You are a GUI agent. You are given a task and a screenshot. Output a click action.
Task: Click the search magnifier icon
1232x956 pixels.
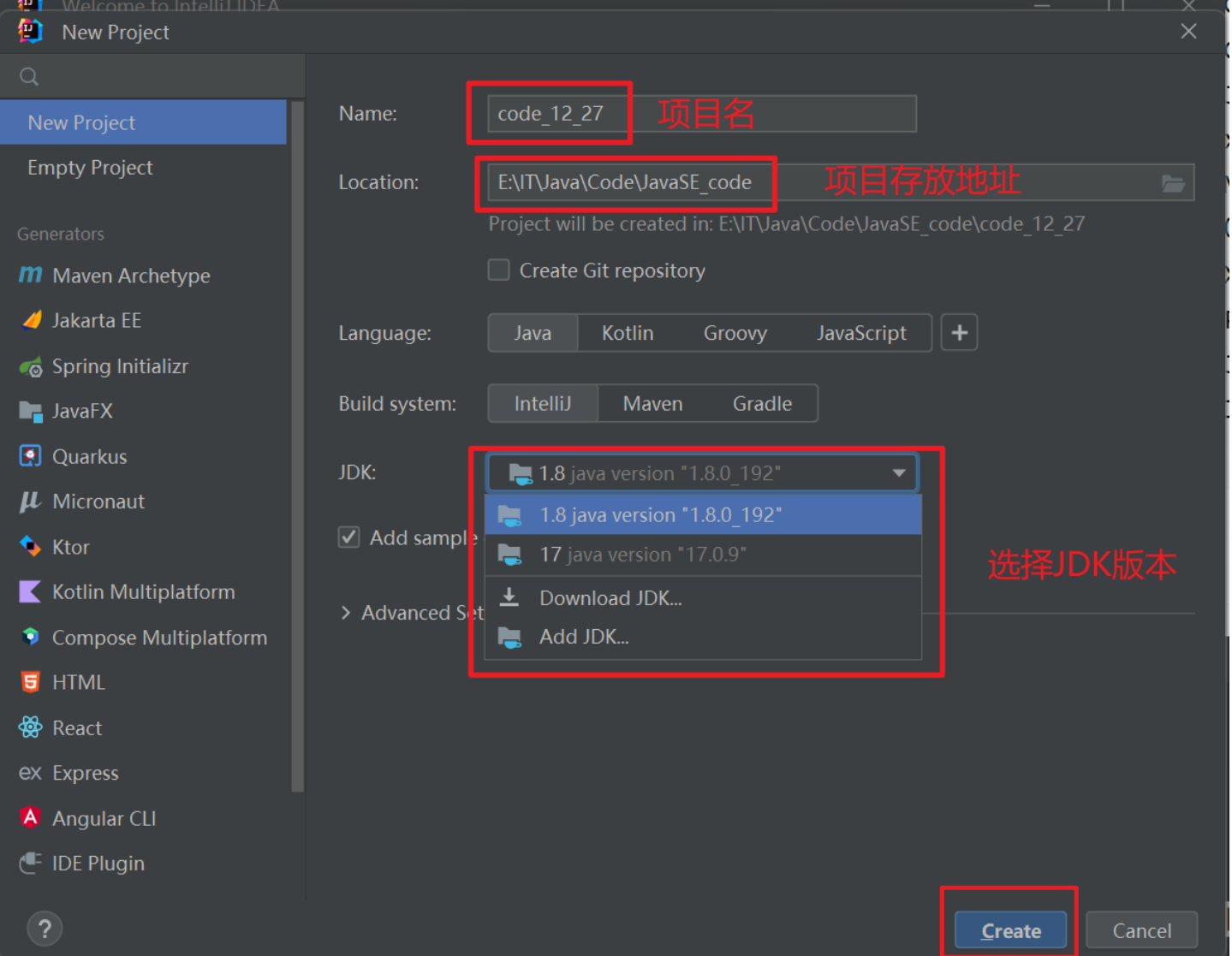[29, 77]
